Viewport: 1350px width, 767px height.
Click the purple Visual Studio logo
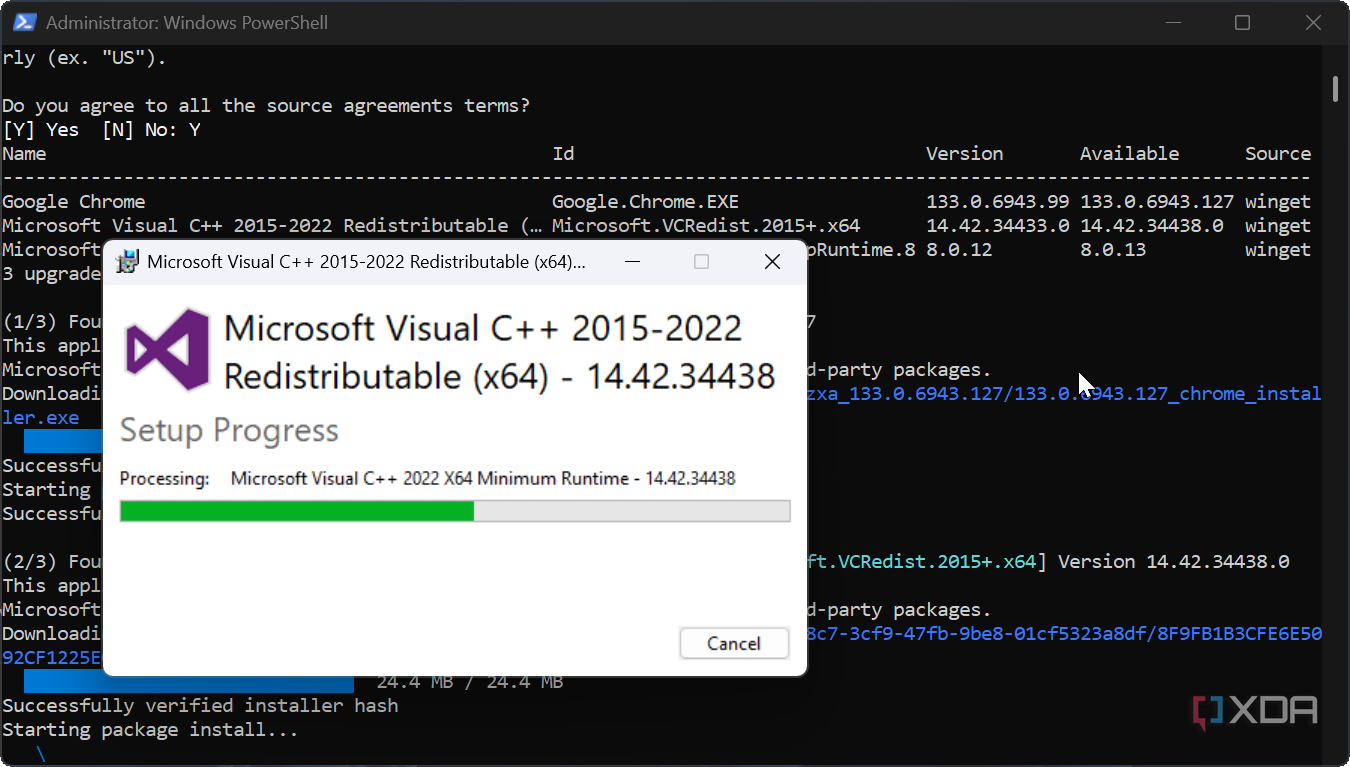coord(168,350)
